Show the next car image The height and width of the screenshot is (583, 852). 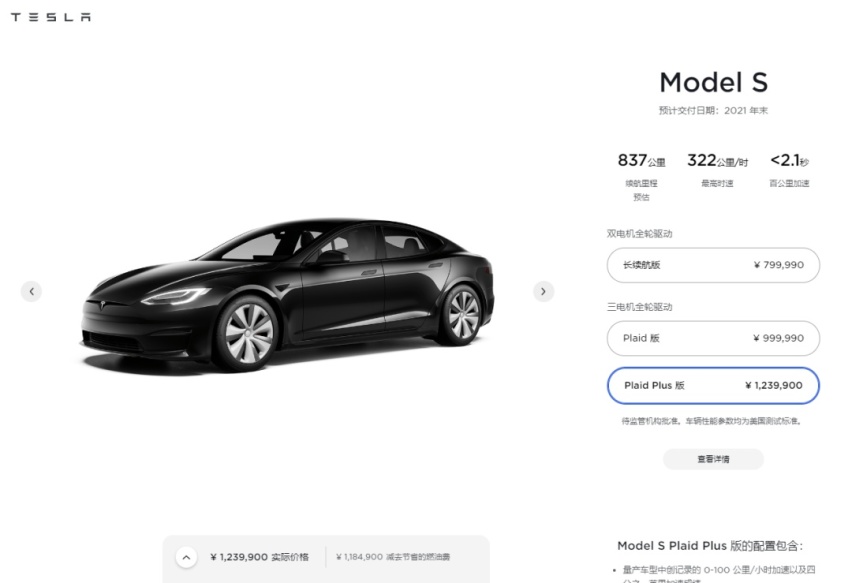pos(543,291)
